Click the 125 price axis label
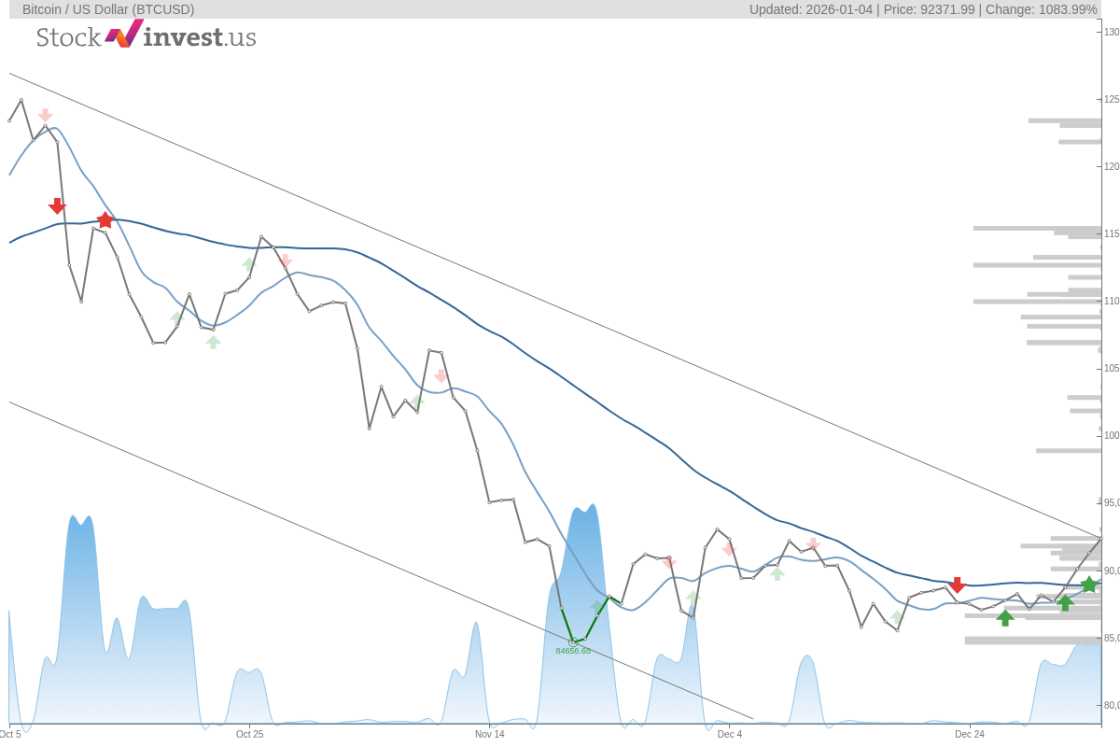Screen dimensions: 1120x747 pyautogui.click(x=1111, y=99)
